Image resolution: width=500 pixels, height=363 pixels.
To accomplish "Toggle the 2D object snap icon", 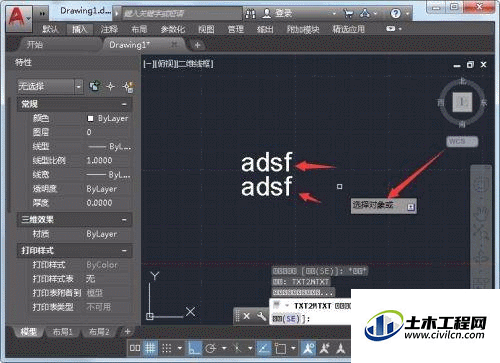I will tap(280, 349).
